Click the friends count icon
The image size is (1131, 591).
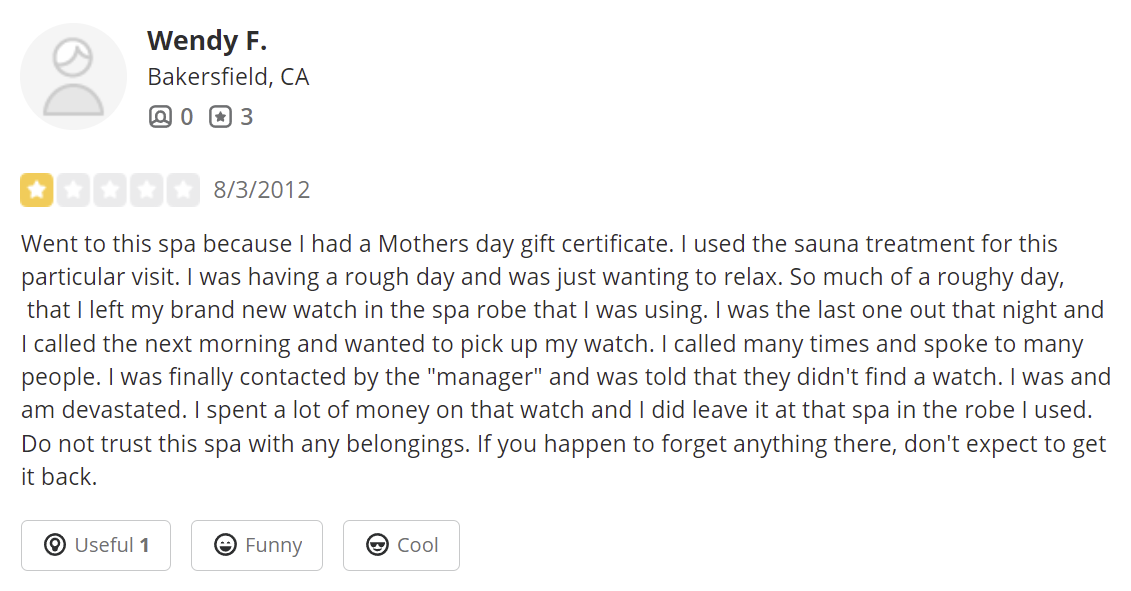coord(160,117)
